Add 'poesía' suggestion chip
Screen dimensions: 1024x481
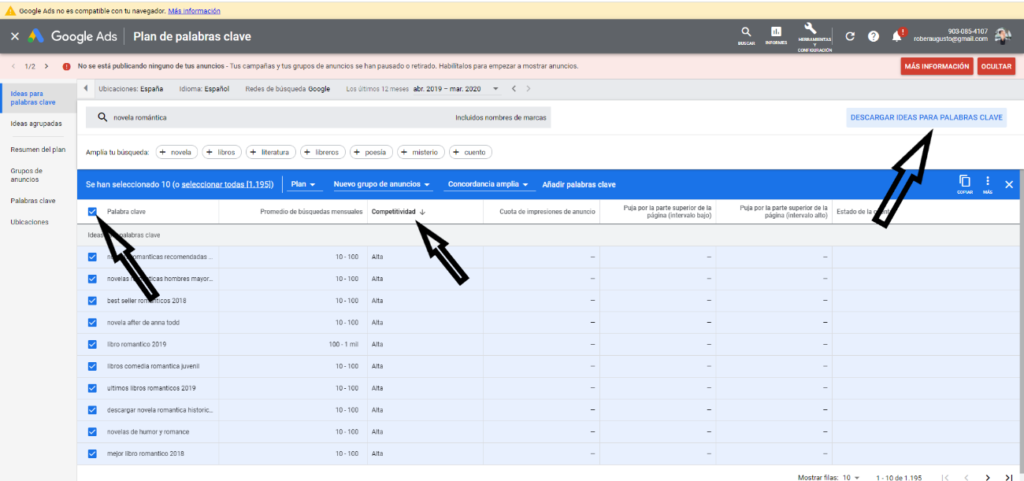pos(371,152)
